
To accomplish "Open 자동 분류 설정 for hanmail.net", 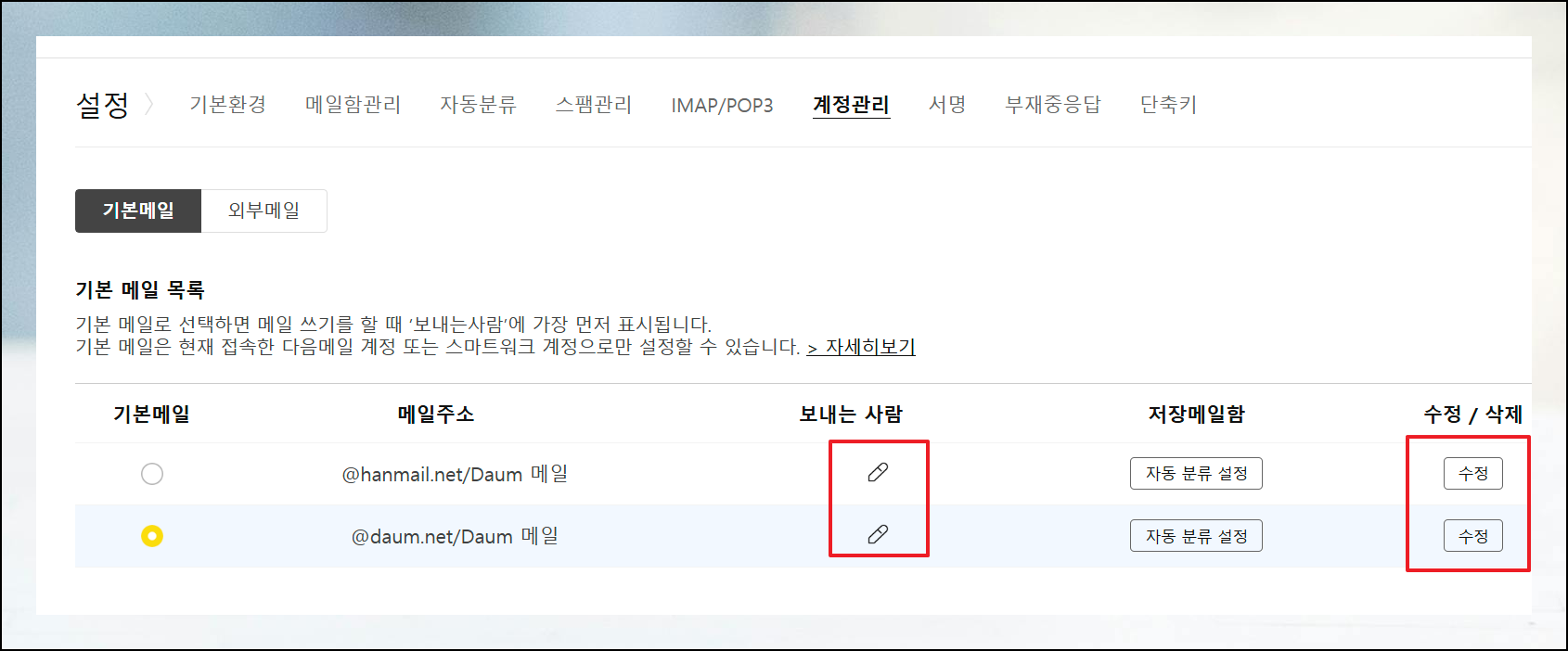I will [1196, 473].
